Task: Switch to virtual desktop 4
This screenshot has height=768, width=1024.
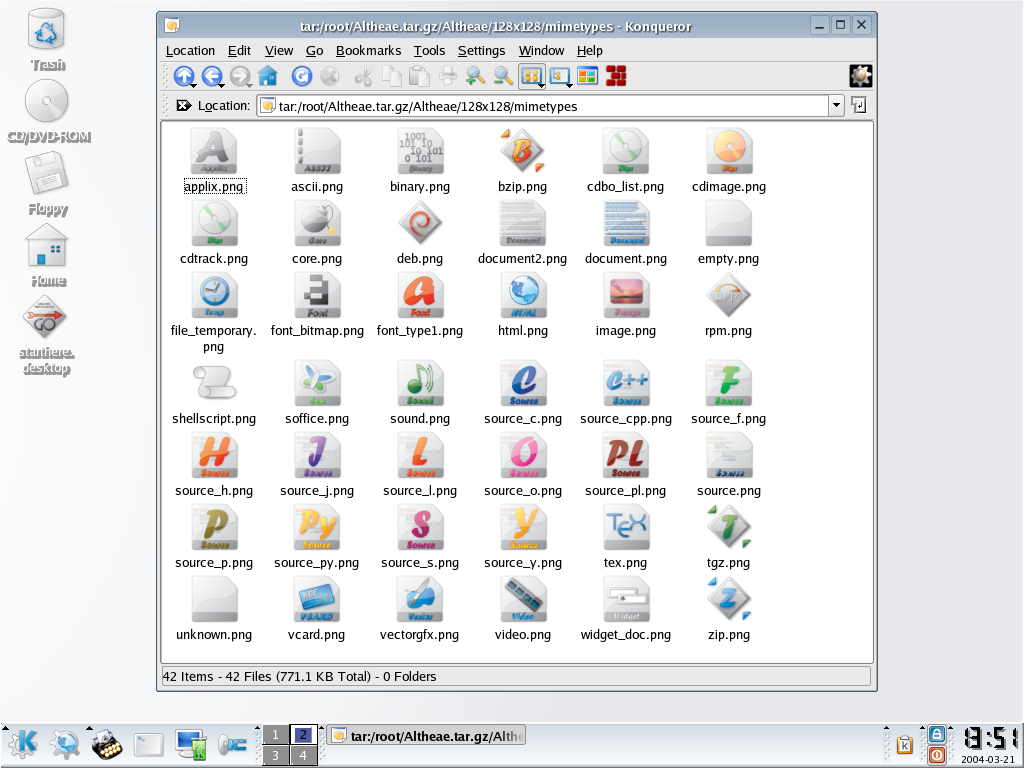Action: tap(303, 755)
